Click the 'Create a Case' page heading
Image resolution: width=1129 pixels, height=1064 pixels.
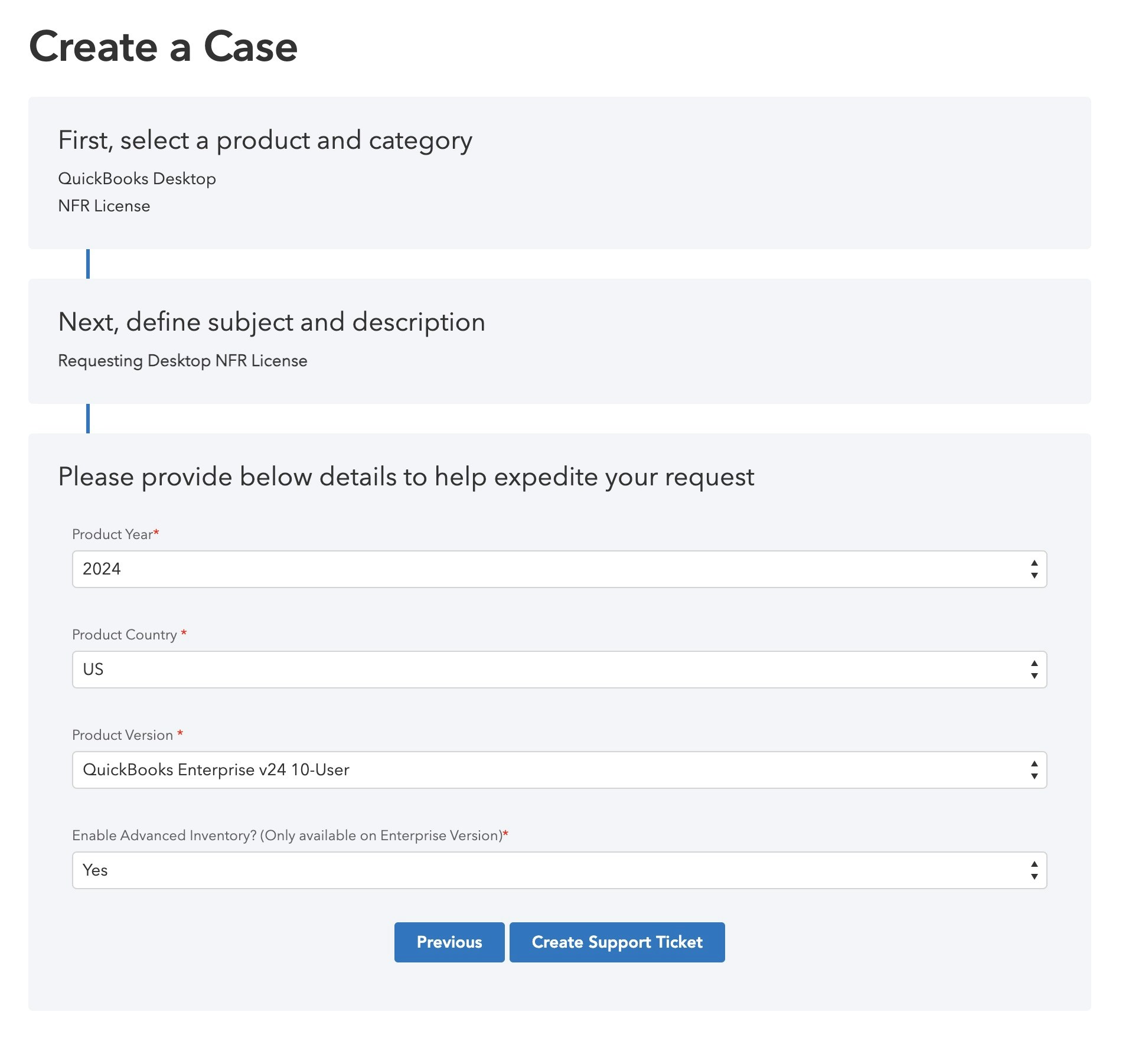[163, 47]
